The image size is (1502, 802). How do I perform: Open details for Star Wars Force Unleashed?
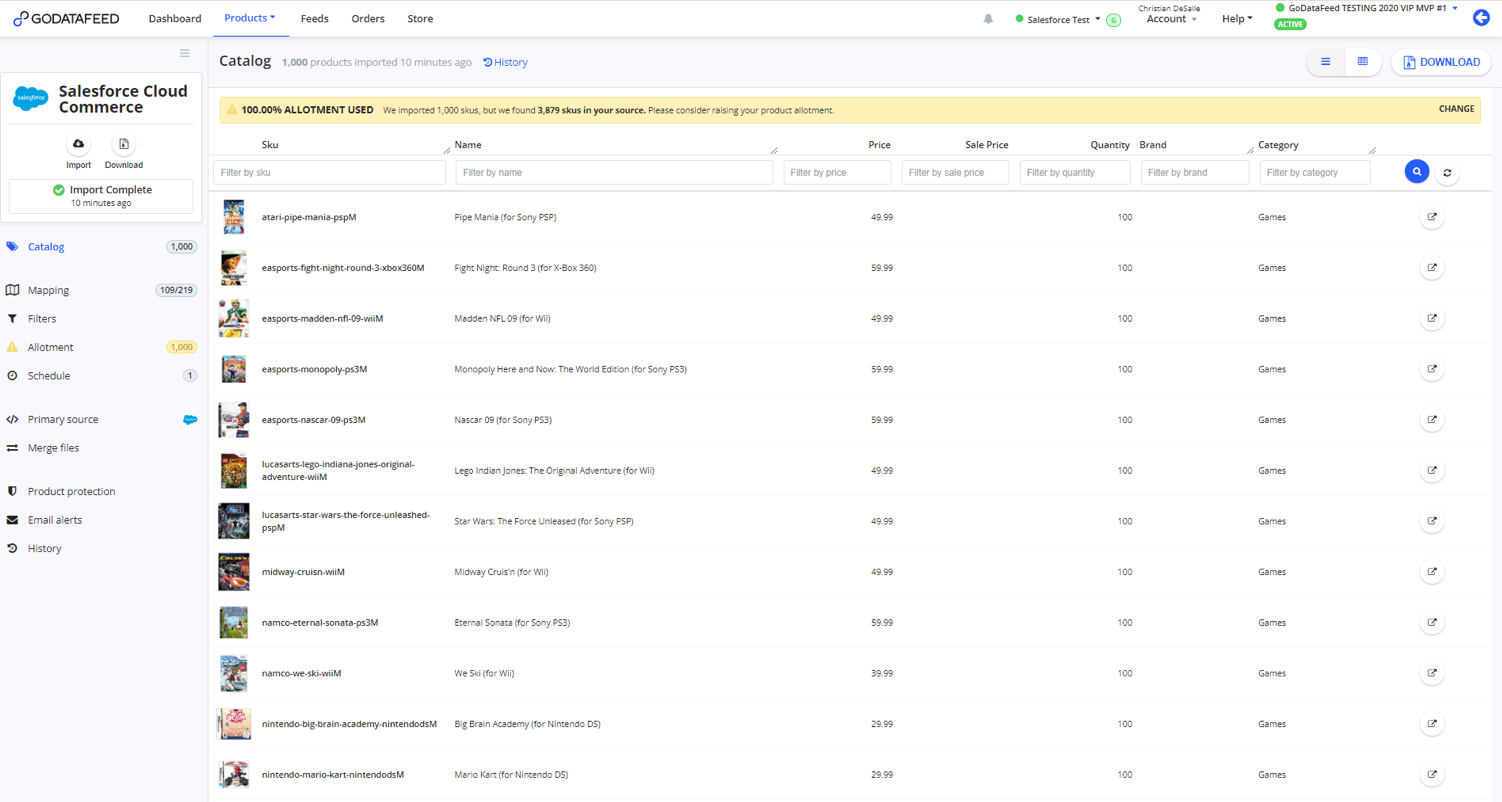tap(1432, 521)
